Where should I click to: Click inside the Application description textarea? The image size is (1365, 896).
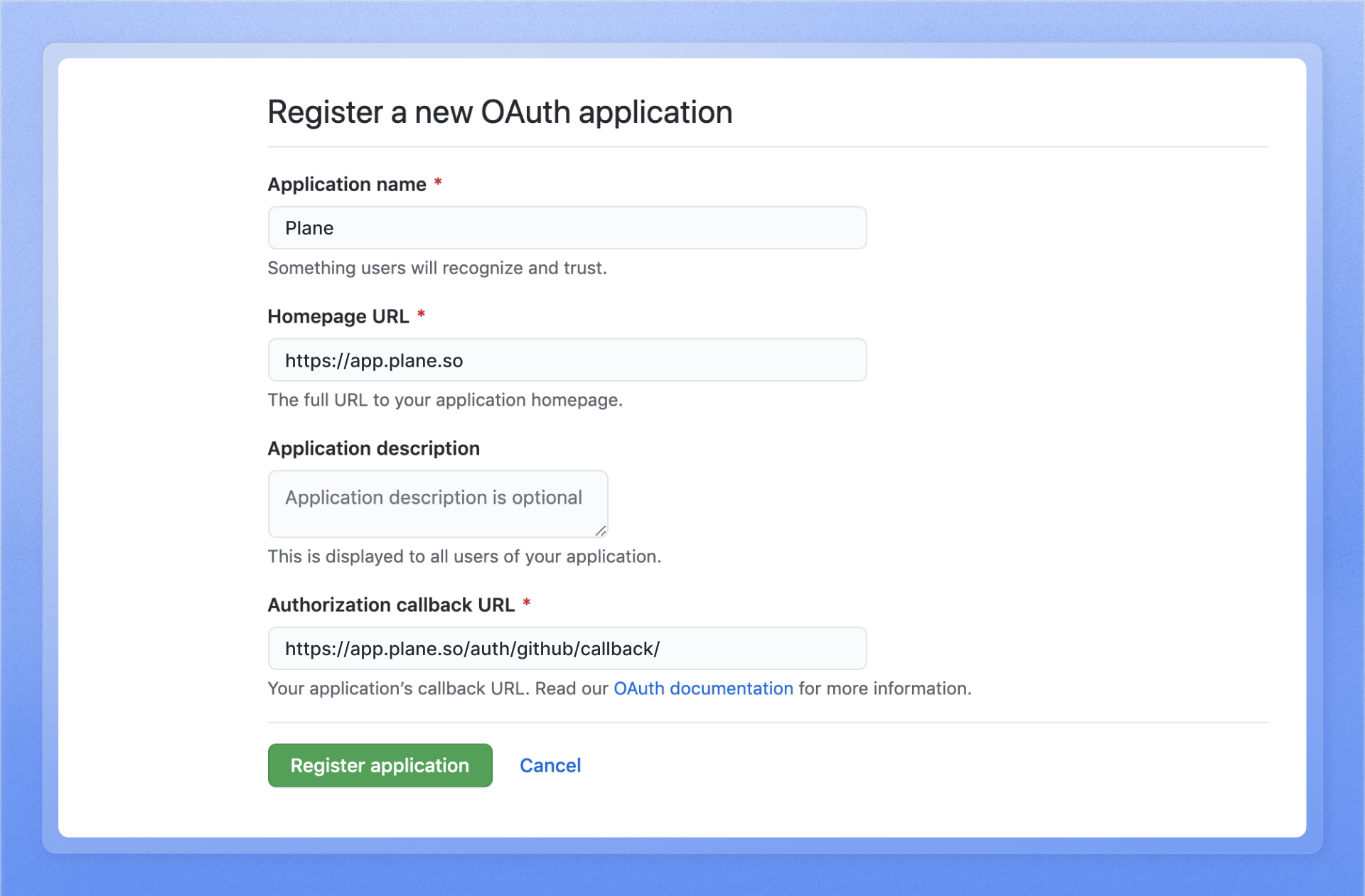[x=437, y=503]
